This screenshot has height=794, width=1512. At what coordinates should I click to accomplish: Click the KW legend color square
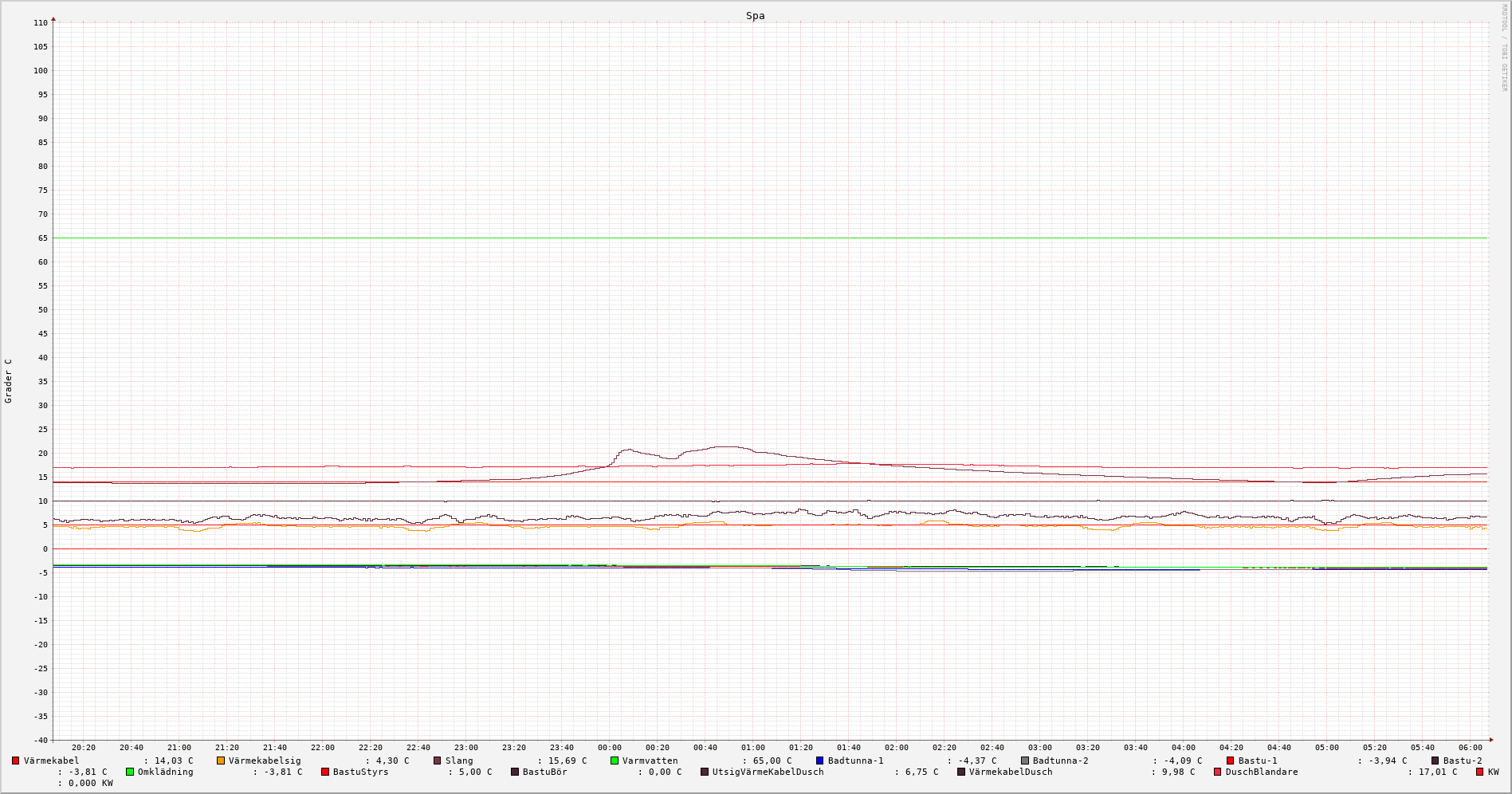[1479, 772]
